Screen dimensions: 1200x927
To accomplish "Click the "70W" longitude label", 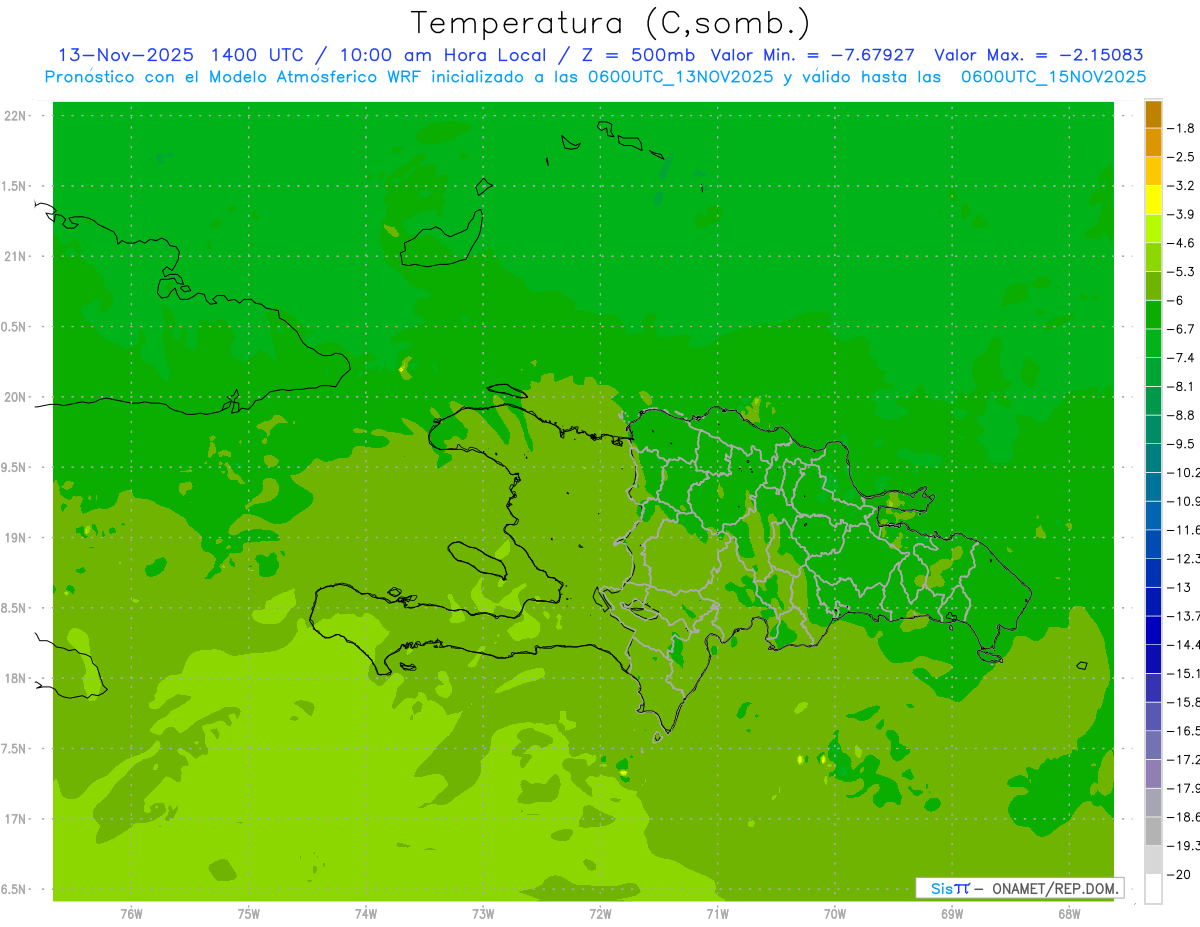I will (x=835, y=914).
